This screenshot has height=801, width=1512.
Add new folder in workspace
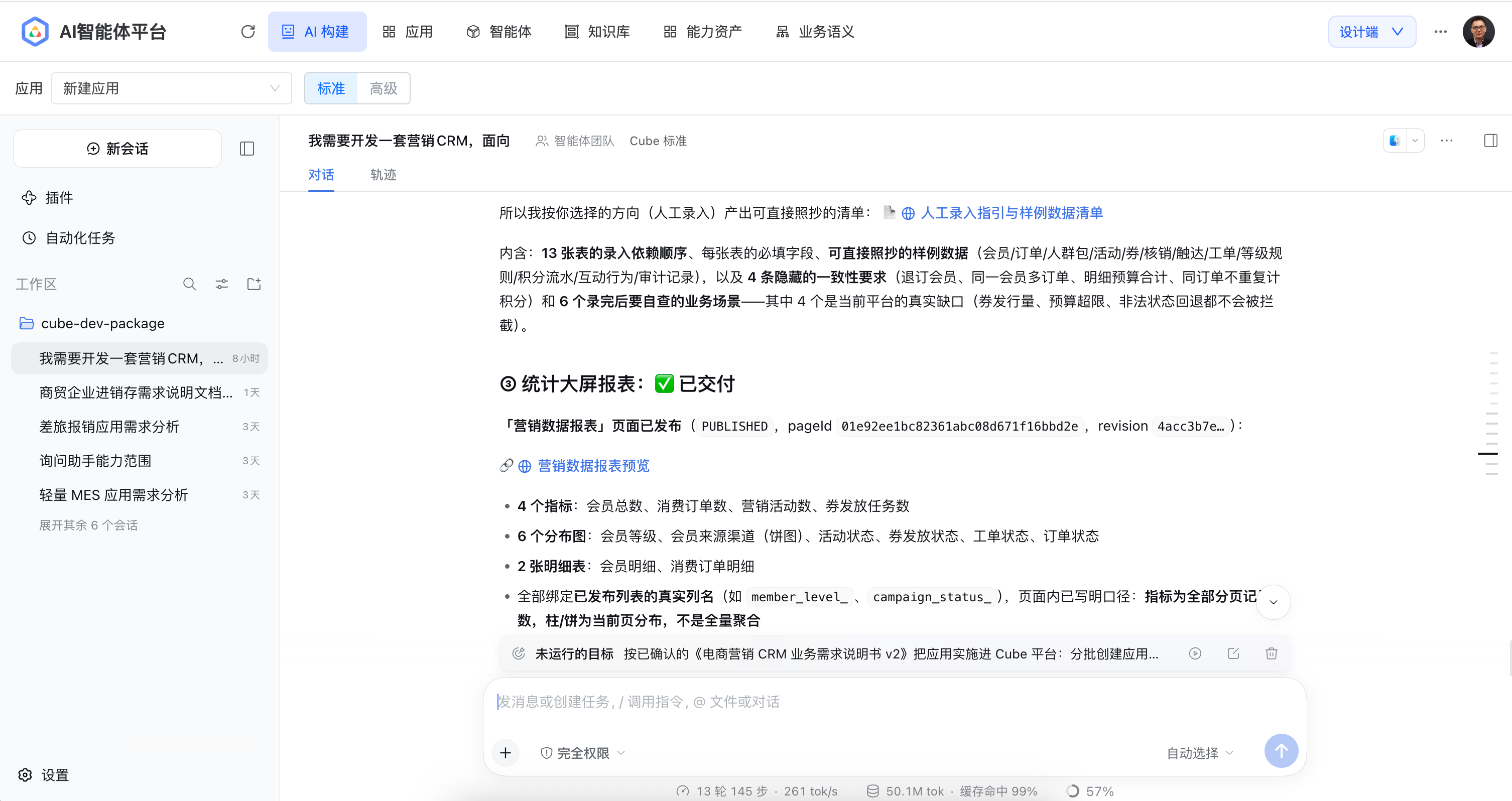pos(254,284)
